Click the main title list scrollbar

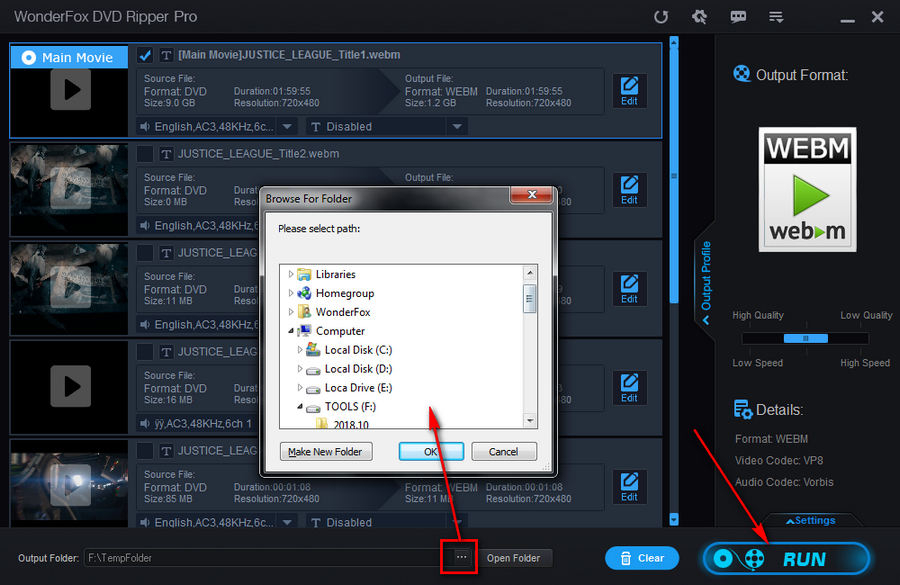(x=674, y=175)
